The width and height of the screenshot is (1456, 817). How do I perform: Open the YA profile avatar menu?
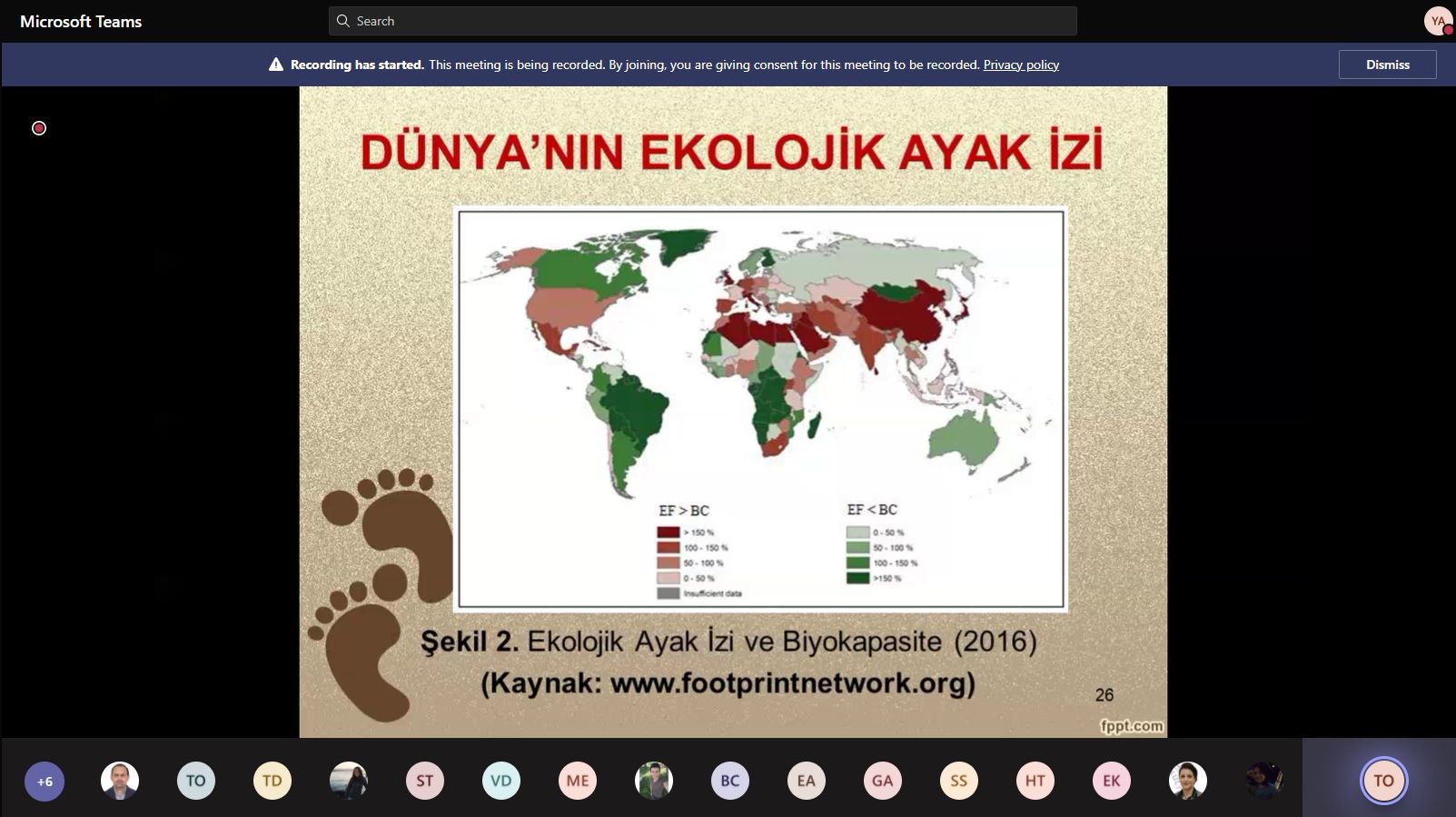point(1438,21)
